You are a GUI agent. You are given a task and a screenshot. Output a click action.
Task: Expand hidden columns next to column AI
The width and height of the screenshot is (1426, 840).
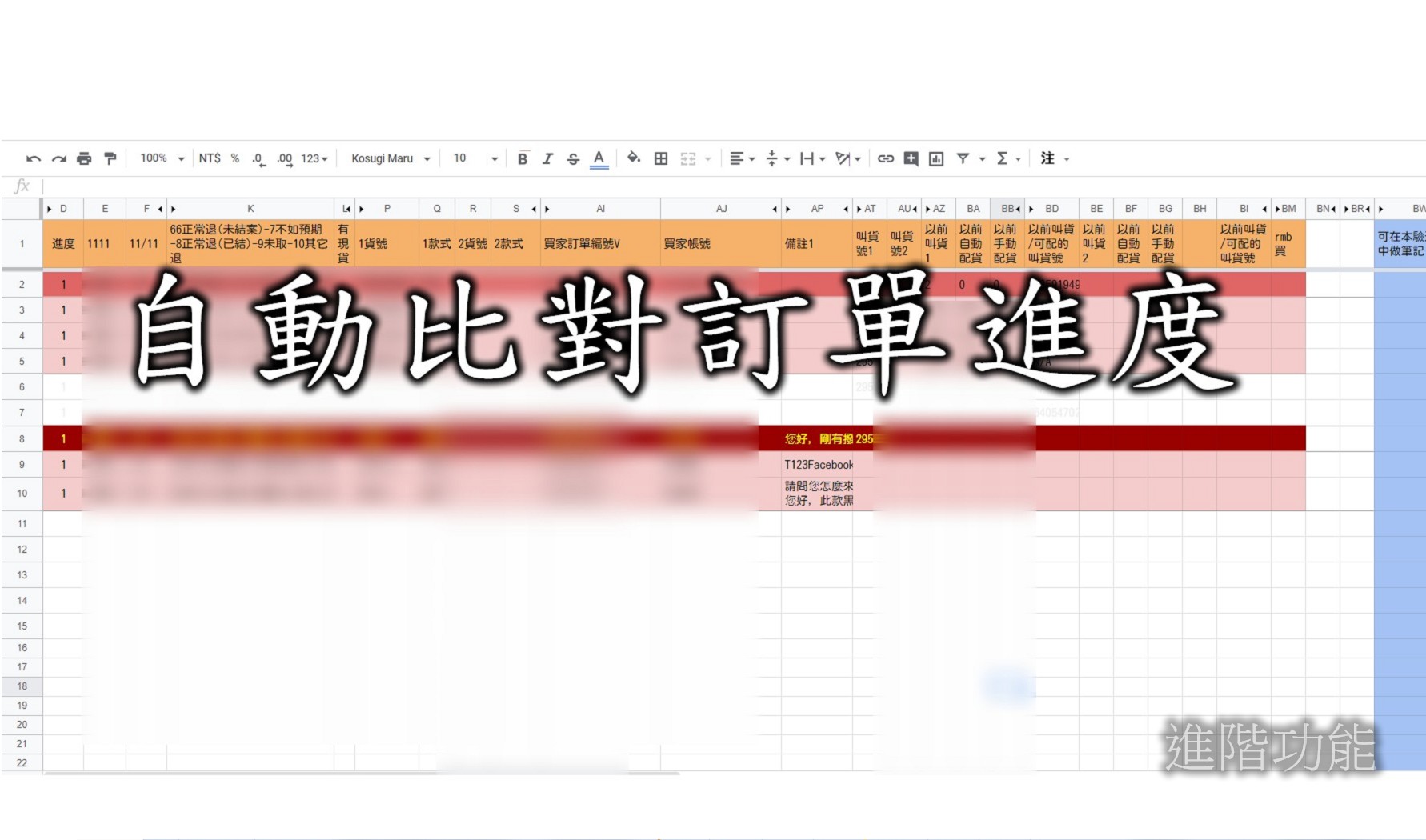(x=547, y=208)
